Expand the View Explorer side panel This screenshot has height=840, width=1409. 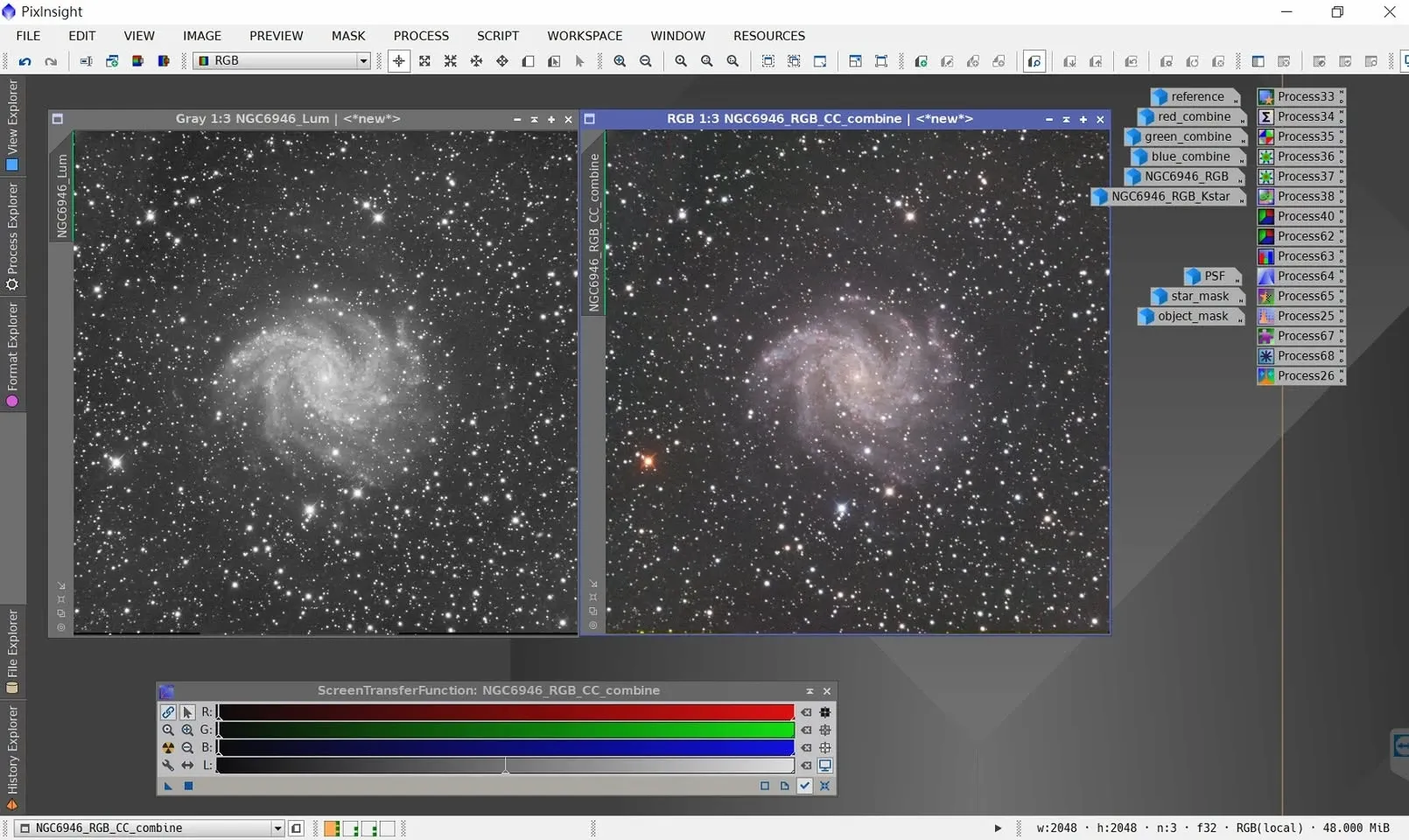coord(12,125)
